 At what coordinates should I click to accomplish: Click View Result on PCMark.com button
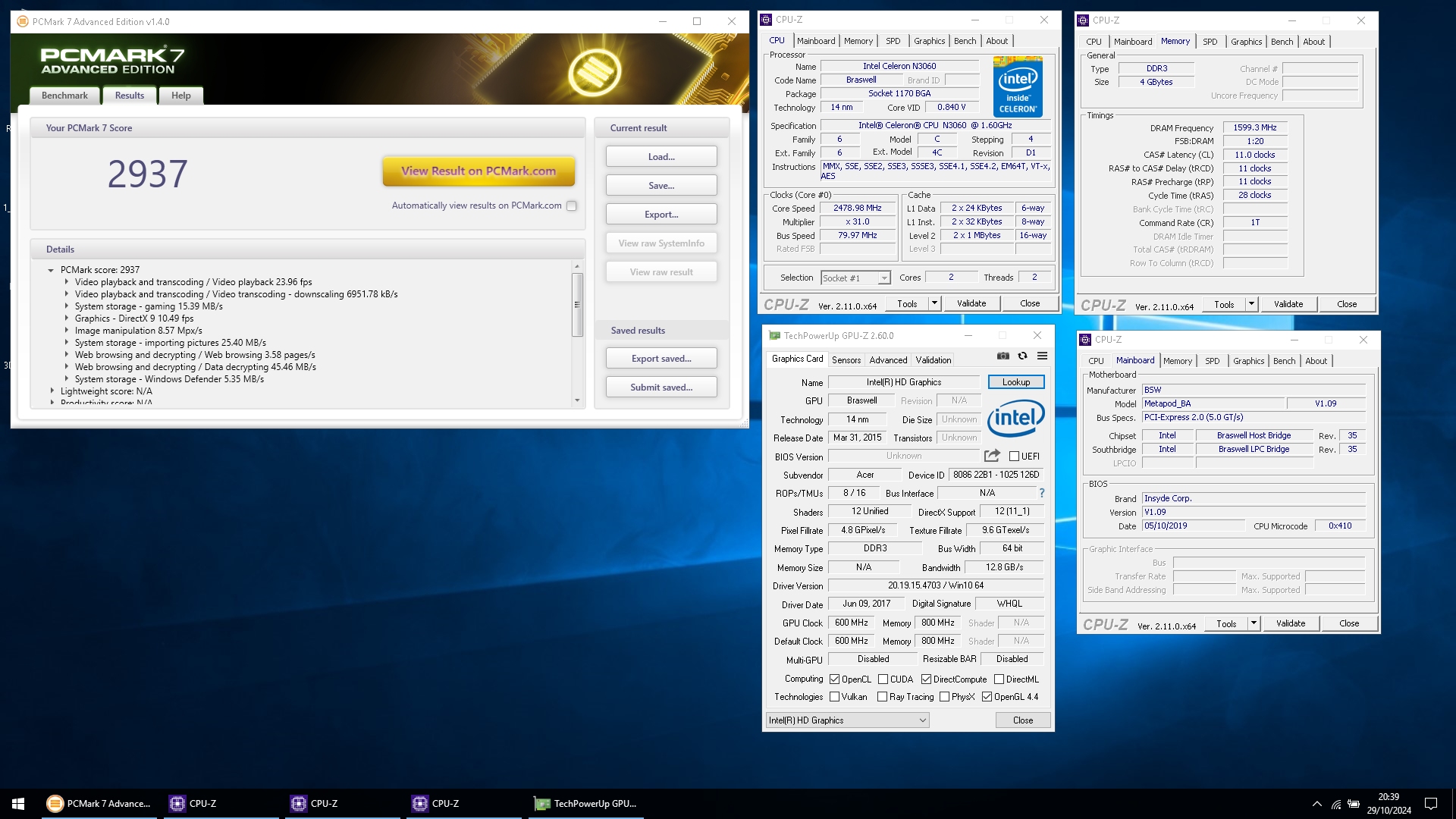[479, 171]
